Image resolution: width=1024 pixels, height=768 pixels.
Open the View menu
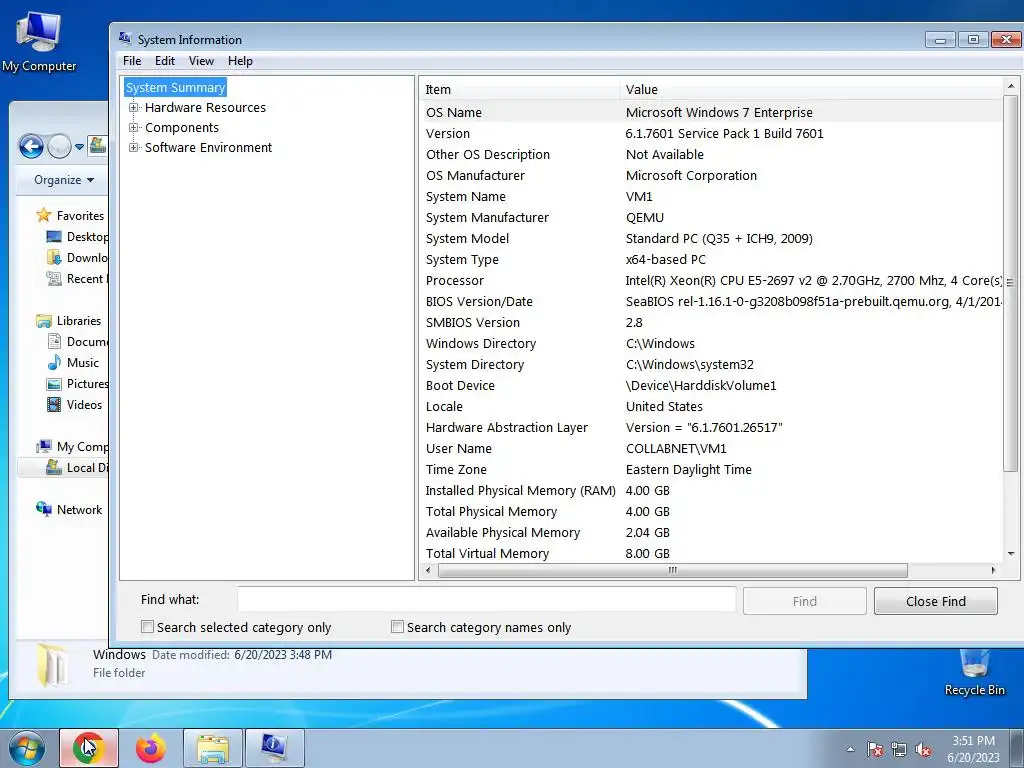pyautogui.click(x=201, y=61)
